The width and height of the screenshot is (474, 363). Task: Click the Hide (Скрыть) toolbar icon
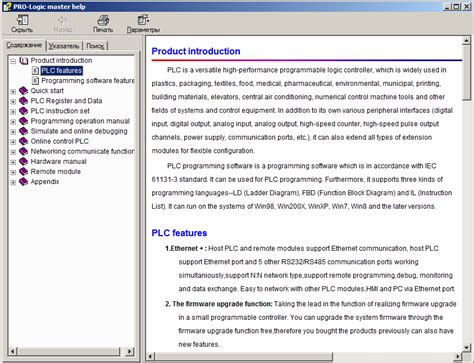point(22,20)
